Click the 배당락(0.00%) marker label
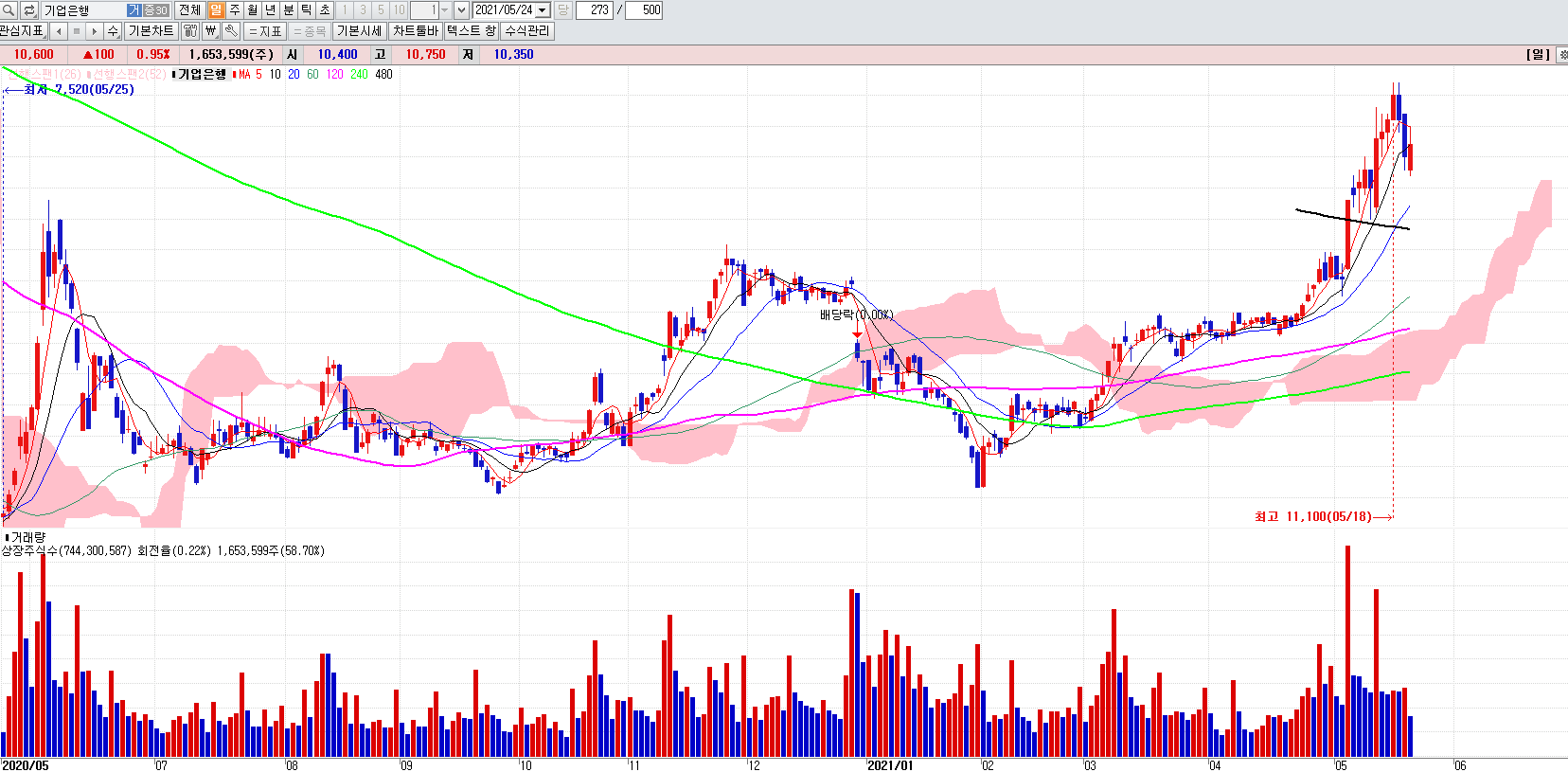1568x772 pixels. pos(856,314)
